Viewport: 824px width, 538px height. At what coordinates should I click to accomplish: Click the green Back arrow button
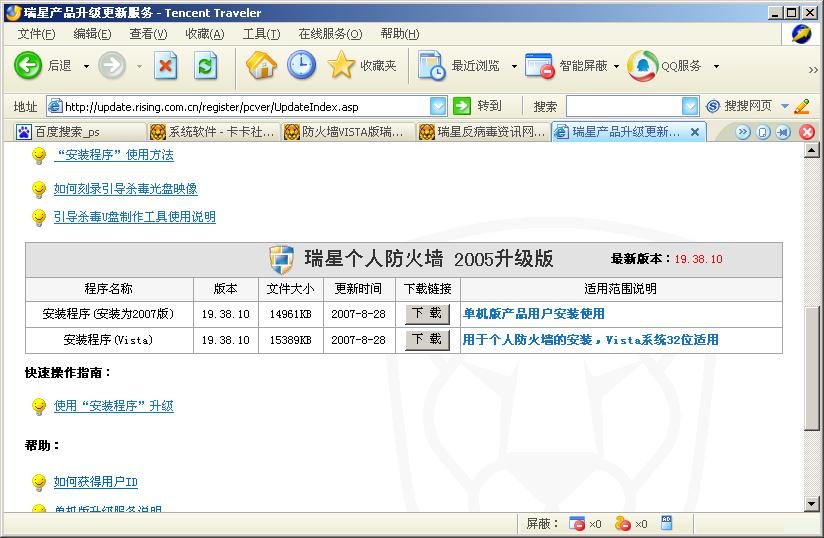(x=28, y=66)
